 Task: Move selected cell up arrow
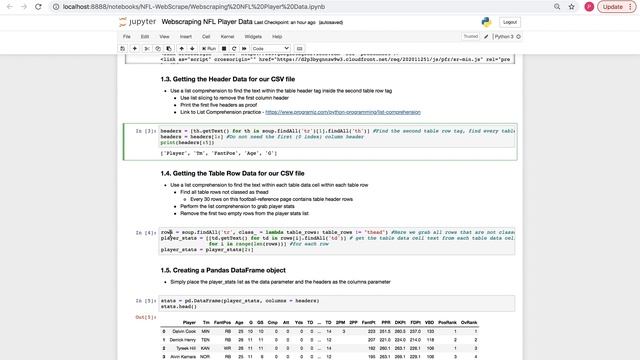[182, 49]
